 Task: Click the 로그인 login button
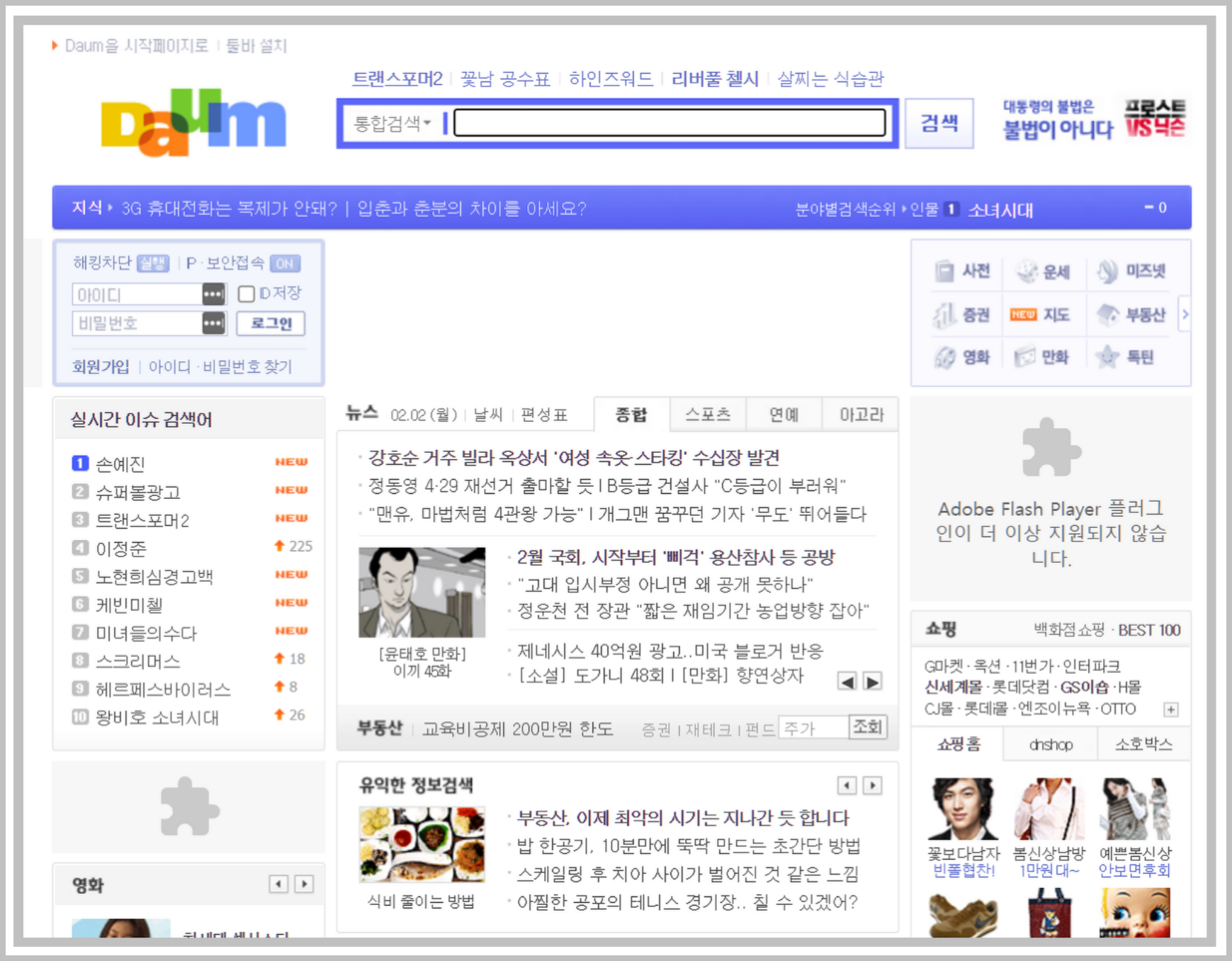pos(271,323)
